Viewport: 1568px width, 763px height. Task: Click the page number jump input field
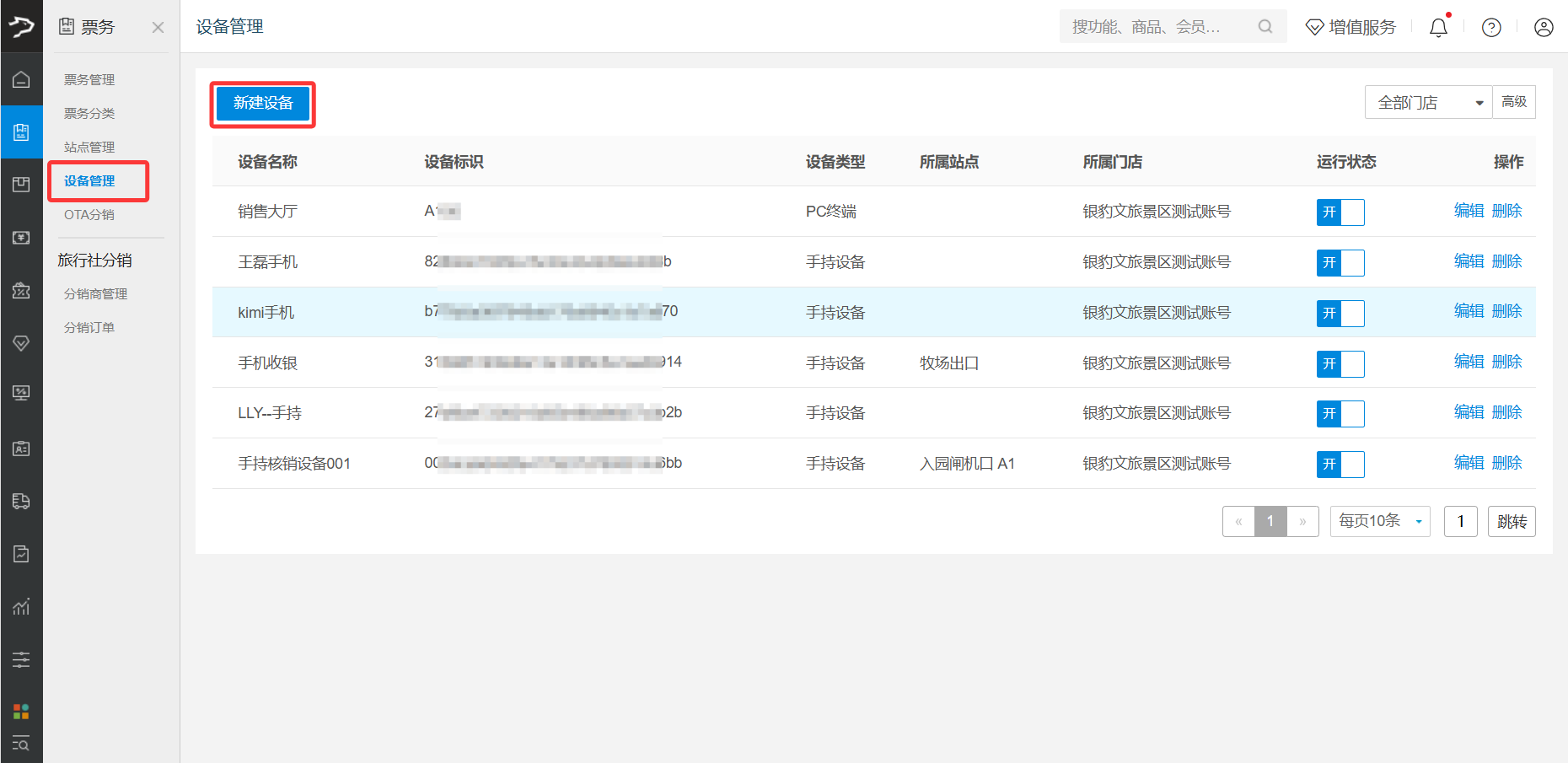[x=1461, y=521]
